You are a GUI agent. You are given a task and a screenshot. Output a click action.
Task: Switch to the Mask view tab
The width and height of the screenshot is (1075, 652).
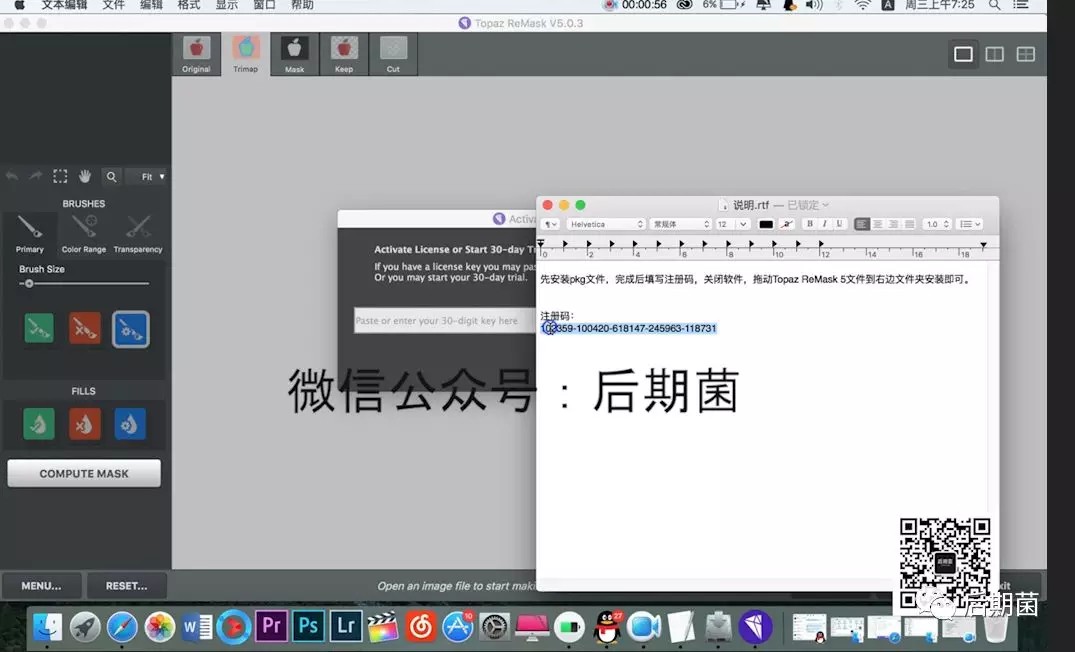294,54
